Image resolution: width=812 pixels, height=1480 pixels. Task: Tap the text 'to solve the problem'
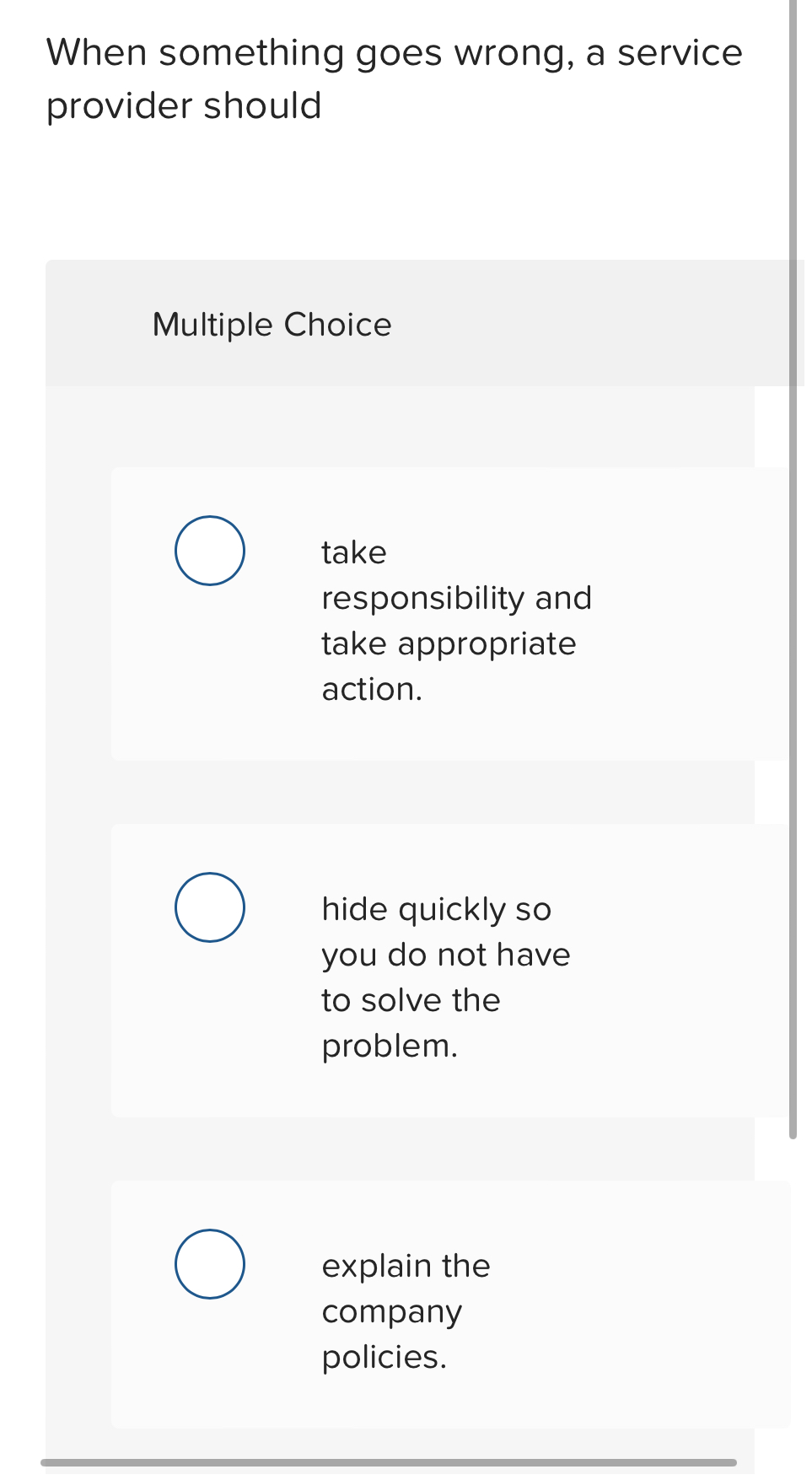click(411, 999)
